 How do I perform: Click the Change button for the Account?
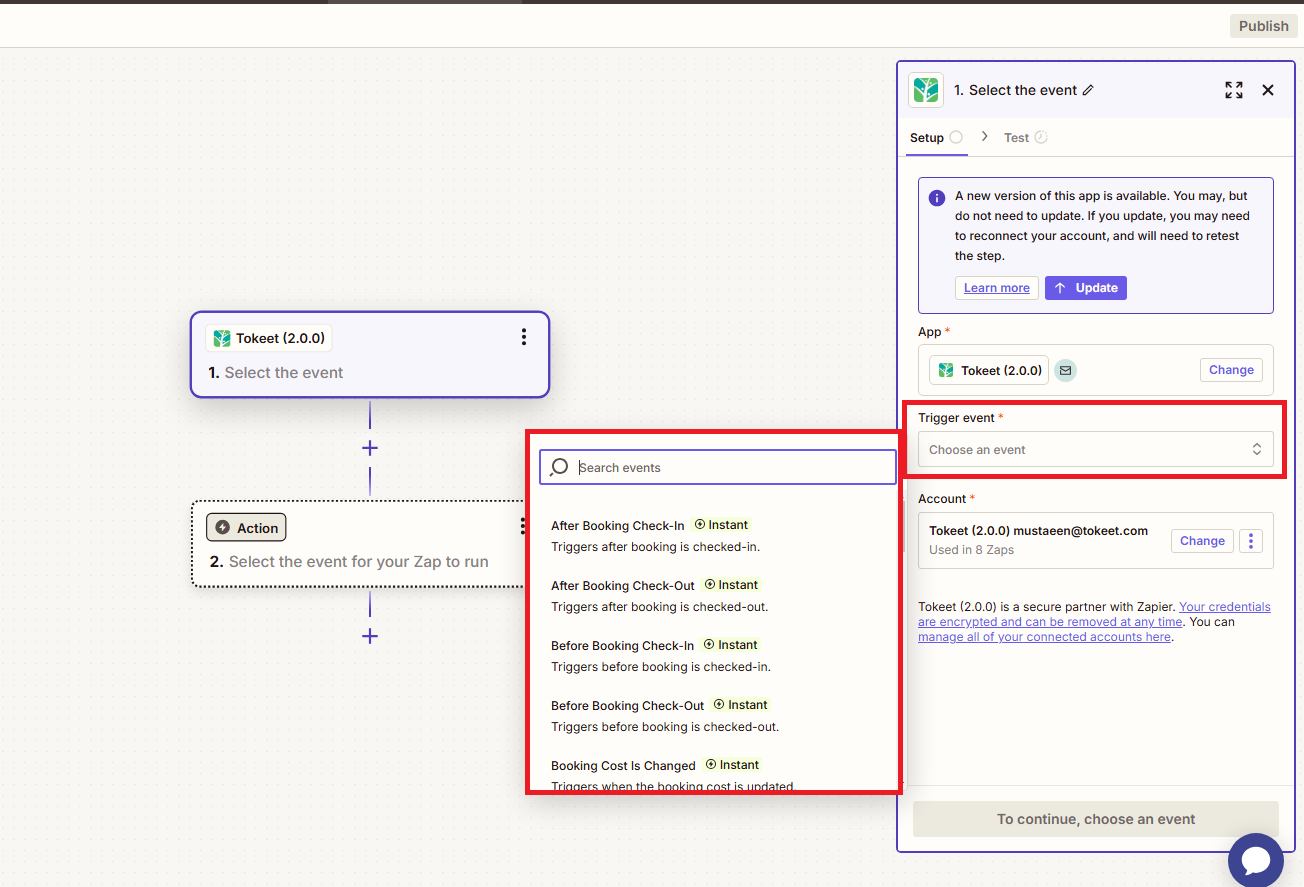click(1202, 541)
